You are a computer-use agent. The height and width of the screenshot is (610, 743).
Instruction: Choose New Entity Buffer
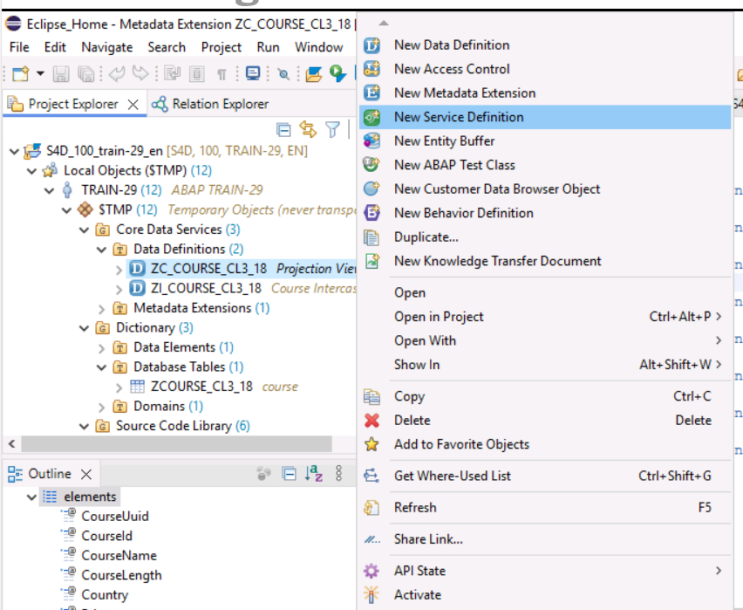click(545, 141)
